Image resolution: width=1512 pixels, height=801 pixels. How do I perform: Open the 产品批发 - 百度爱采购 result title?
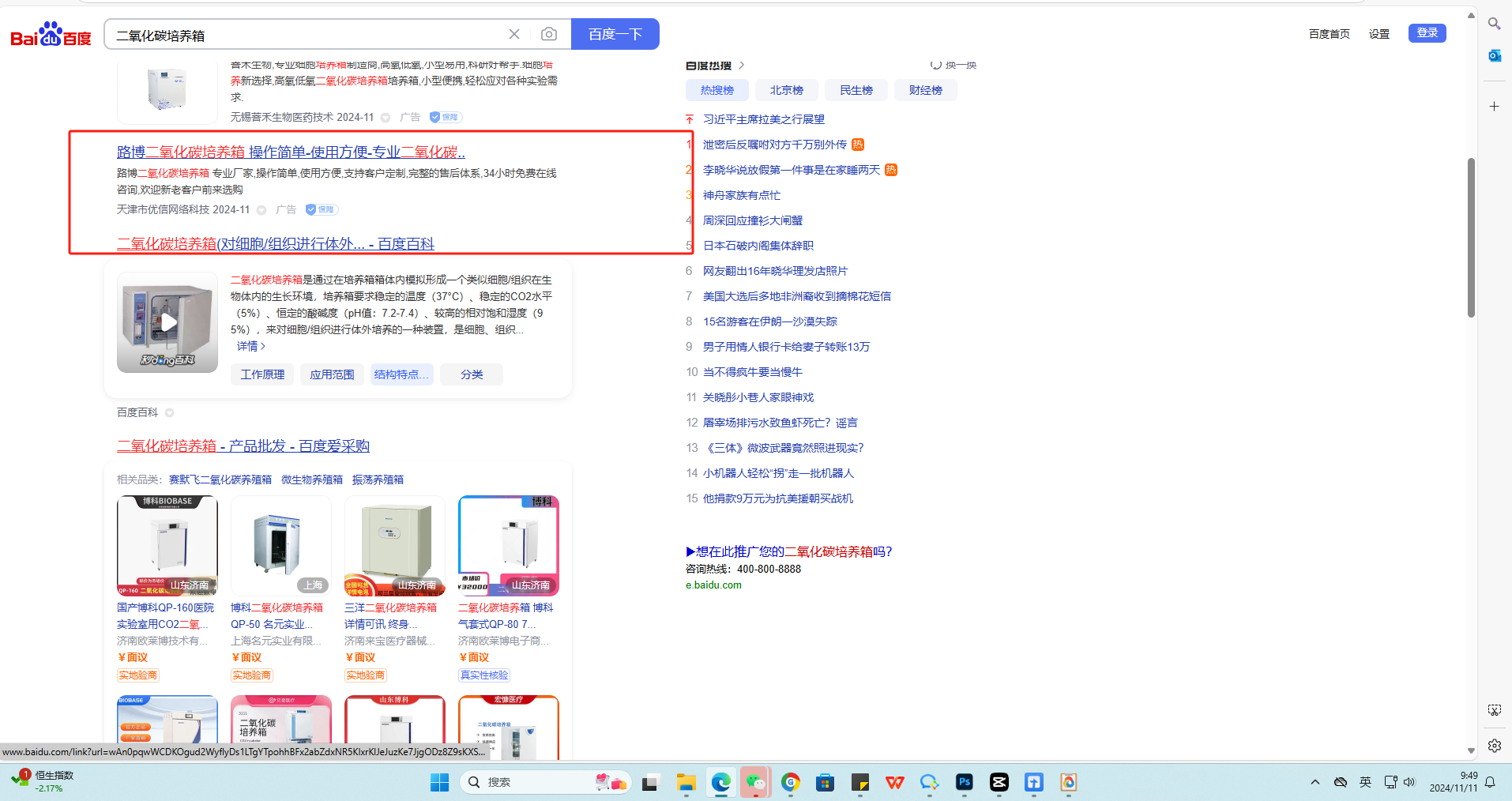click(243, 446)
